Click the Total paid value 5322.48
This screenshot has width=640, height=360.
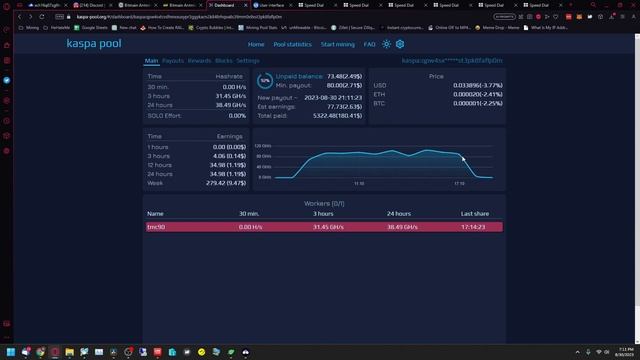tap(338, 116)
